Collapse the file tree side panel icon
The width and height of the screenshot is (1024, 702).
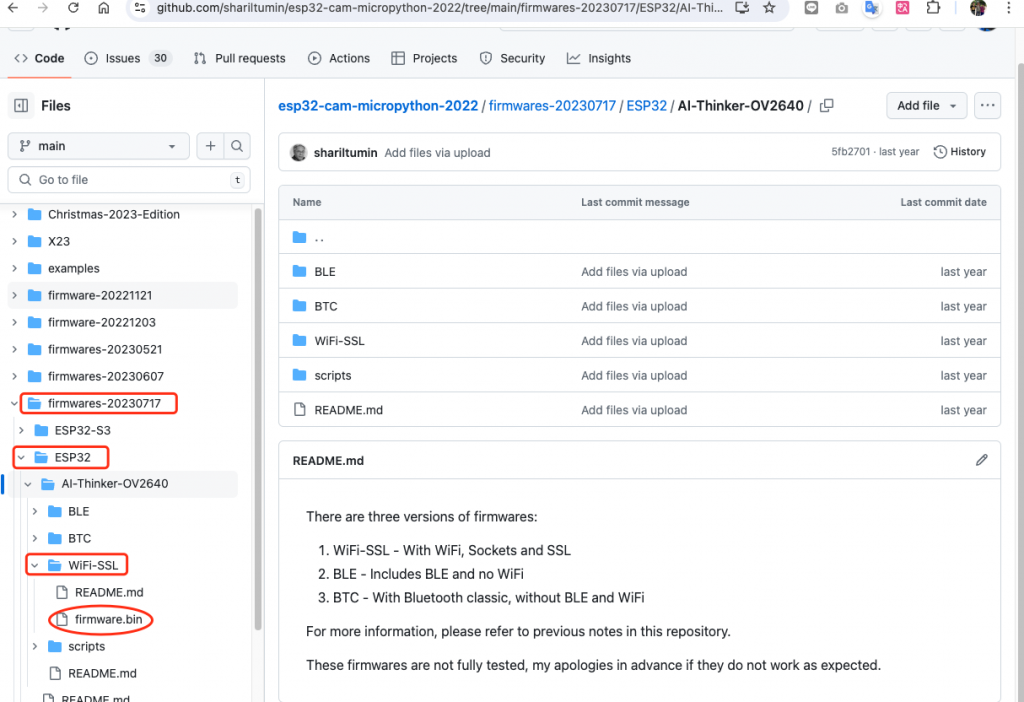pos(21,106)
